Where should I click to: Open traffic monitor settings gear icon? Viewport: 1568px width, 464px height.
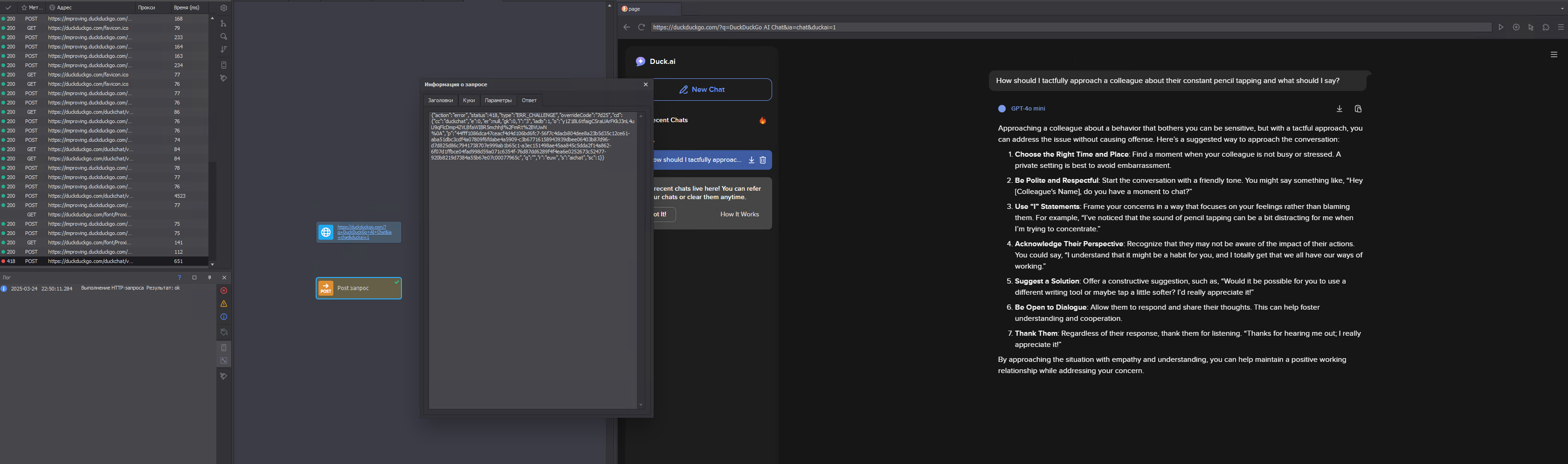pyautogui.click(x=223, y=8)
